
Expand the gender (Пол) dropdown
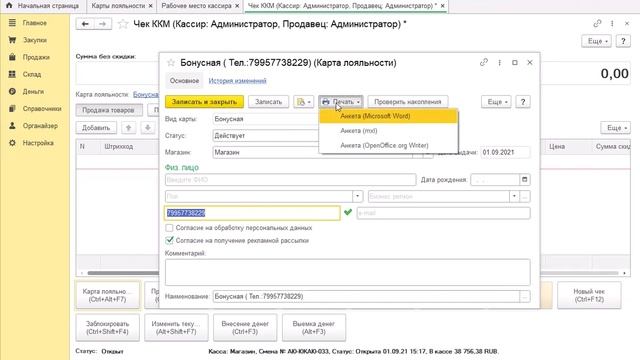click(358, 196)
